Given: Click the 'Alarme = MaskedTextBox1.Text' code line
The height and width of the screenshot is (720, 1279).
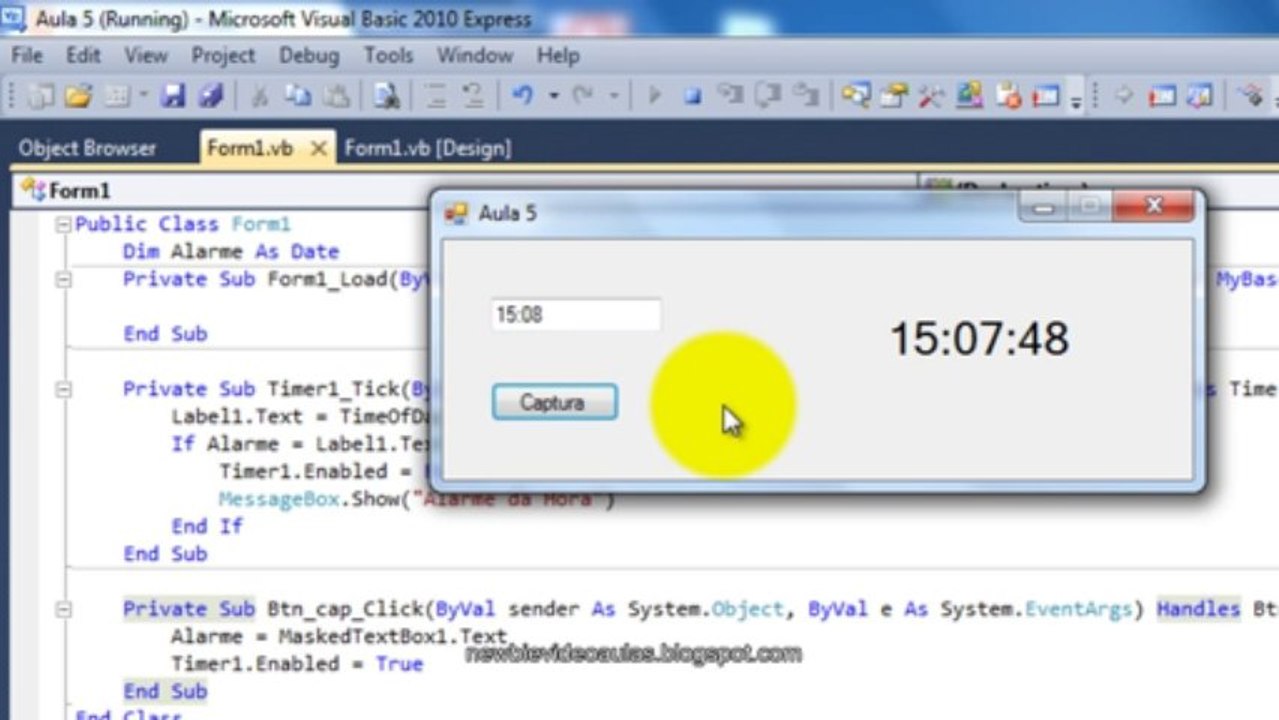Looking at the screenshot, I should 339,637.
